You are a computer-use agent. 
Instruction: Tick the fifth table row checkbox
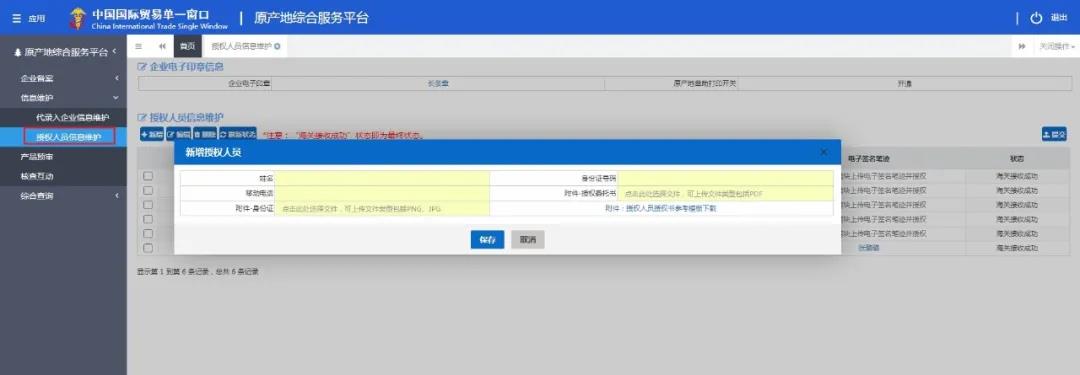[148, 234]
